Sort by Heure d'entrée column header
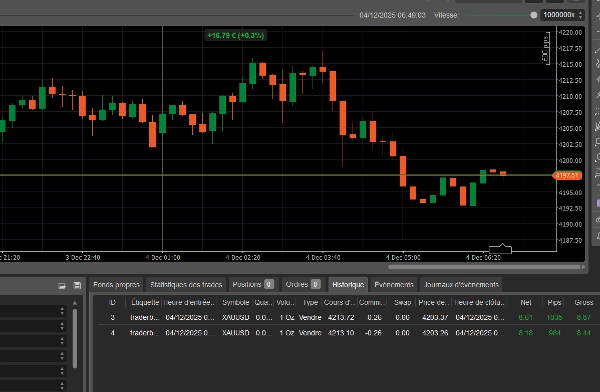Viewport: 600px width, 392px height. point(189,302)
